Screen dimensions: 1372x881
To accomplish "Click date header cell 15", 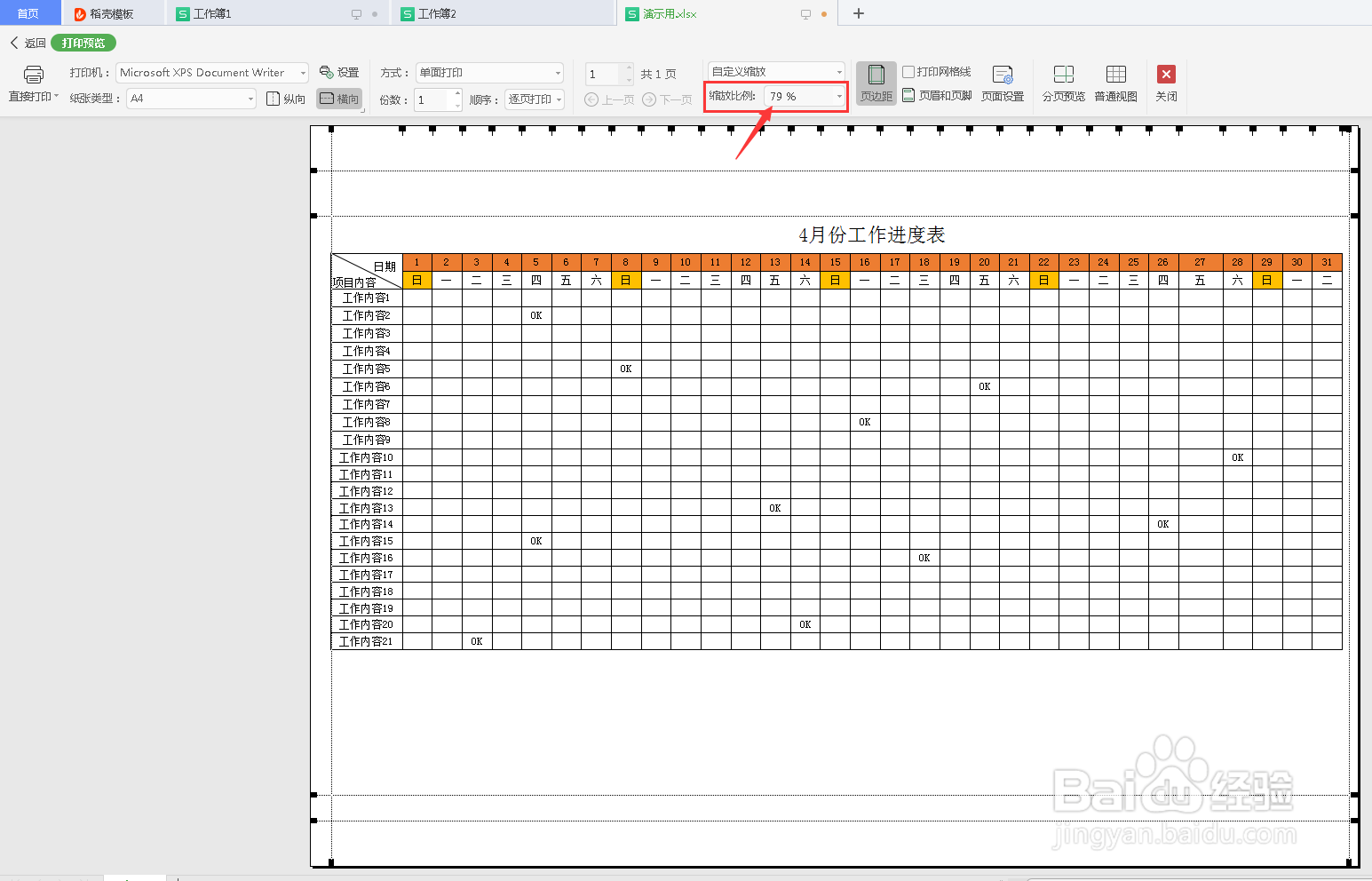I will 835,262.
